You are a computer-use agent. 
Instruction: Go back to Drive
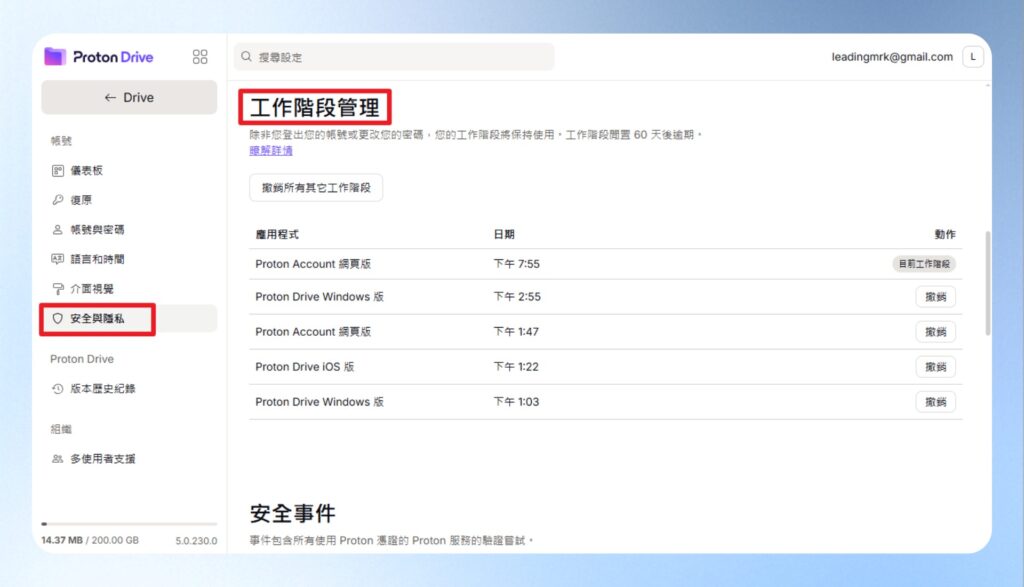(x=129, y=97)
